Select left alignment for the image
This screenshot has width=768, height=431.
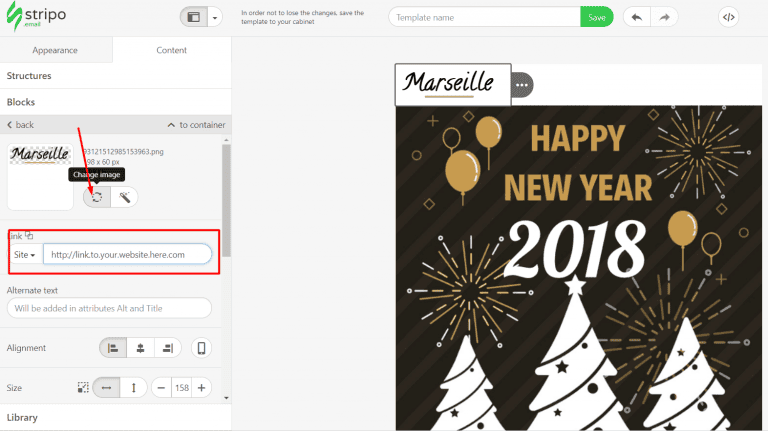tap(113, 348)
